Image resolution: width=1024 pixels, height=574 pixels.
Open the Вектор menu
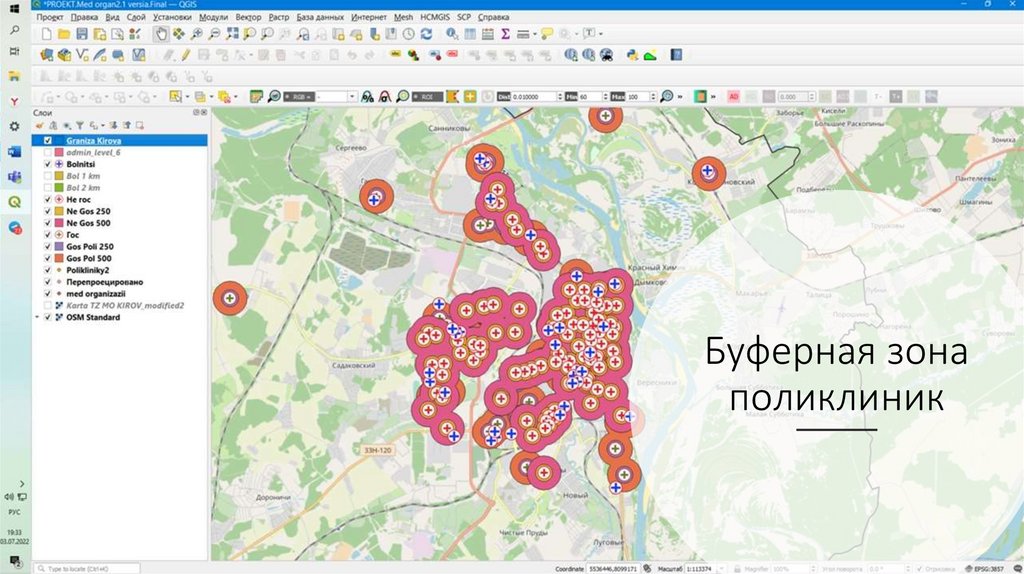click(248, 17)
